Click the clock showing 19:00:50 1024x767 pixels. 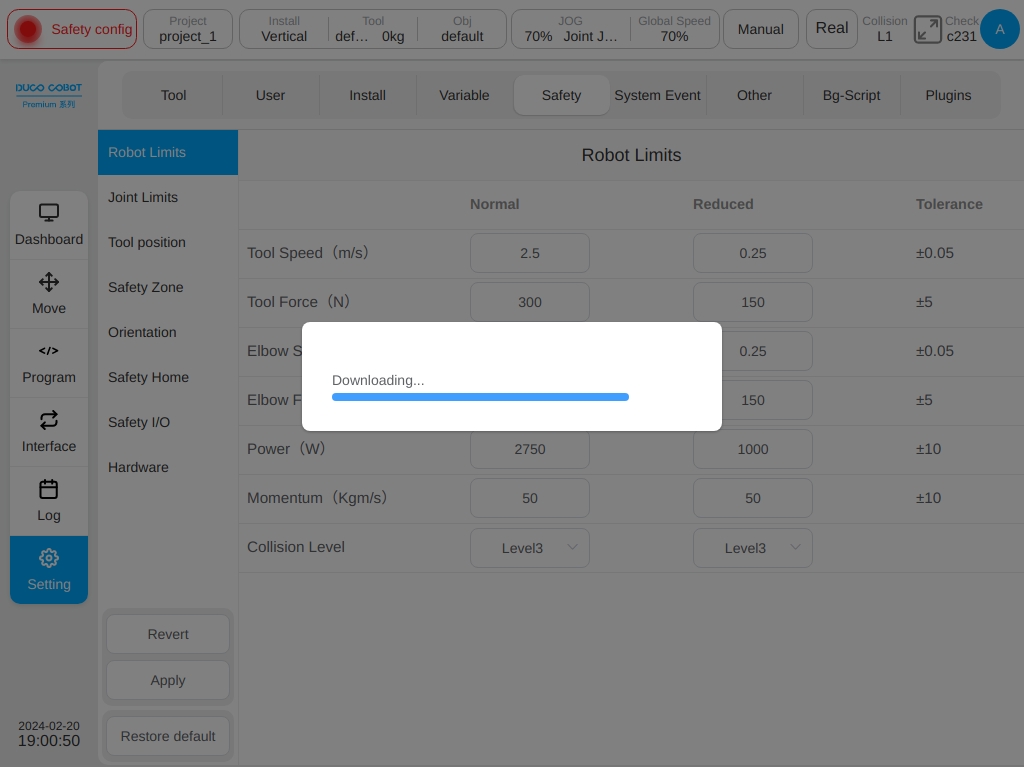49,741
